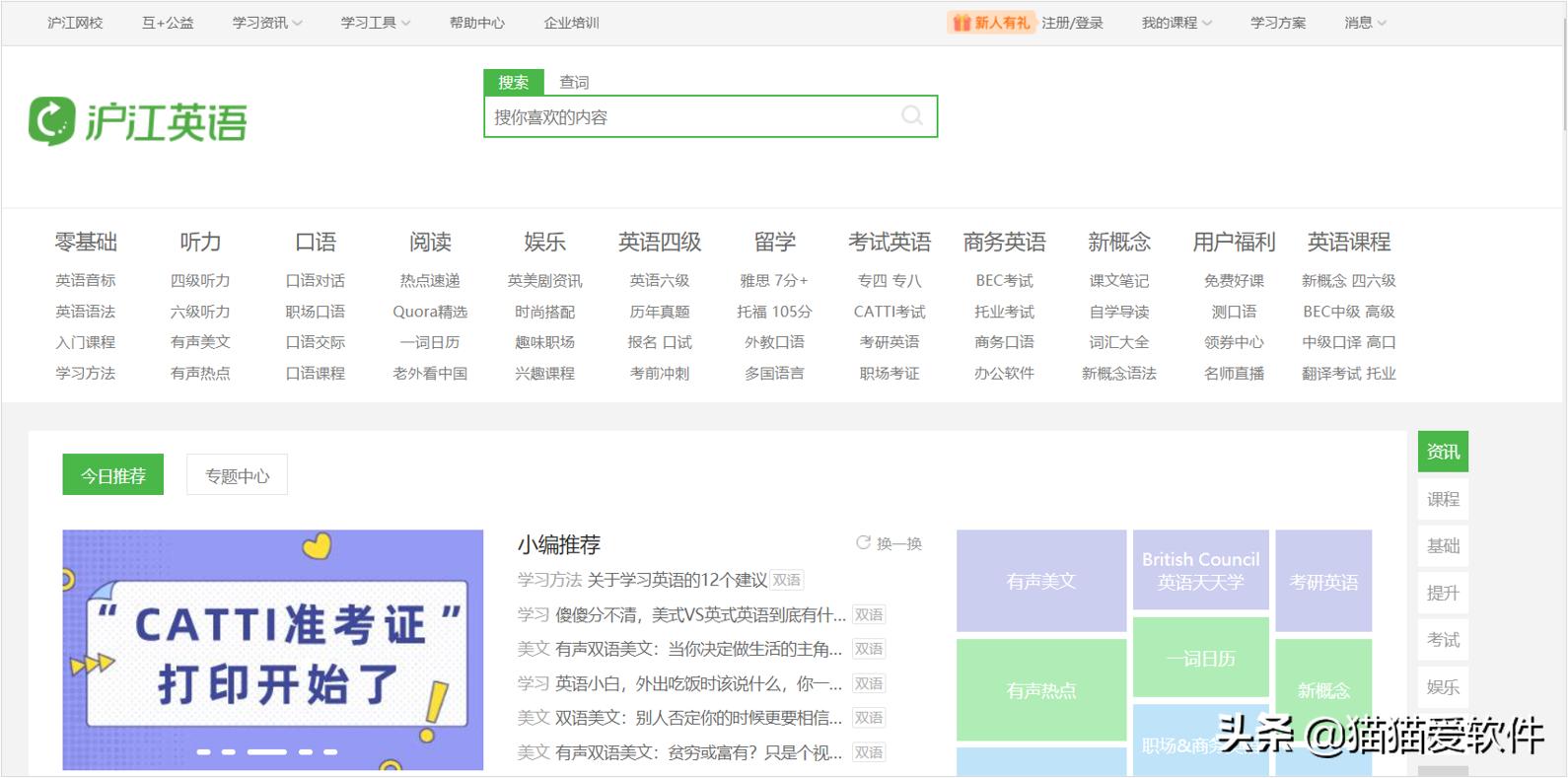Select 基础 in side navigation

[1443, 545]
